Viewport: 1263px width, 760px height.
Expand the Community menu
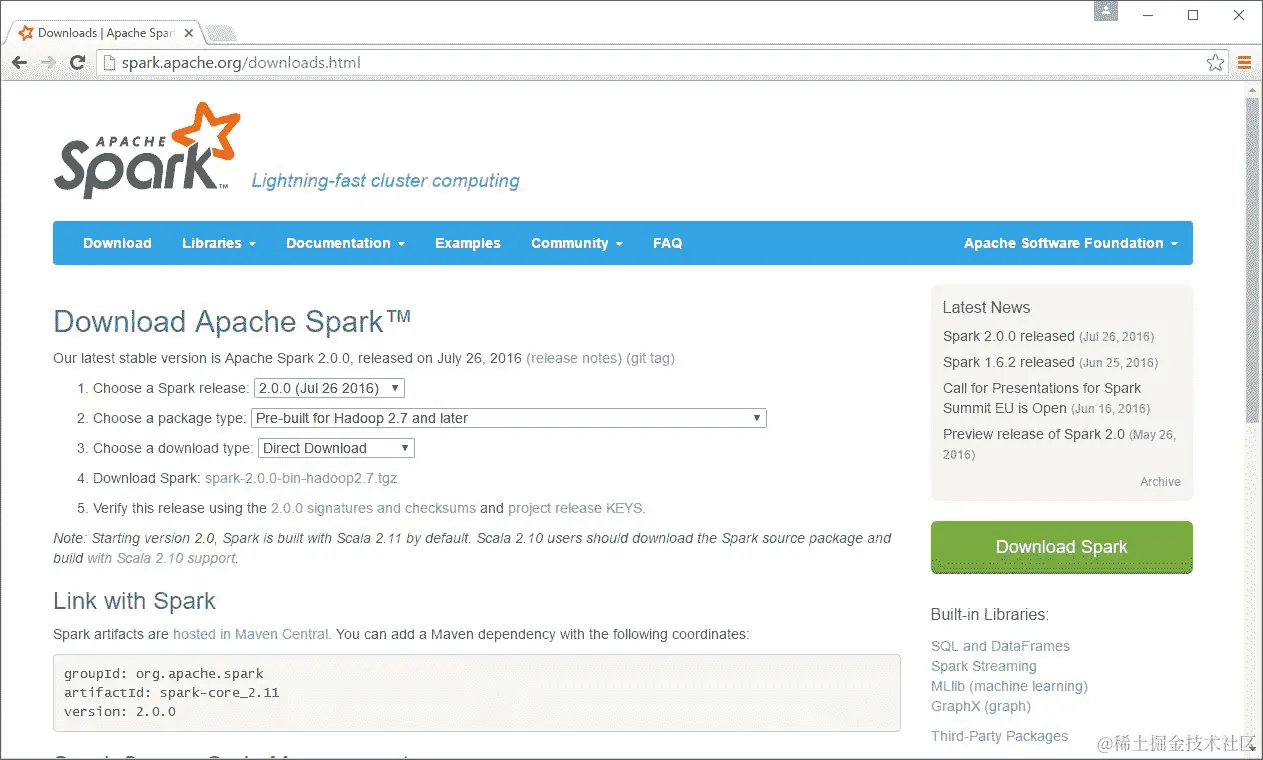(x=577, y=243)
